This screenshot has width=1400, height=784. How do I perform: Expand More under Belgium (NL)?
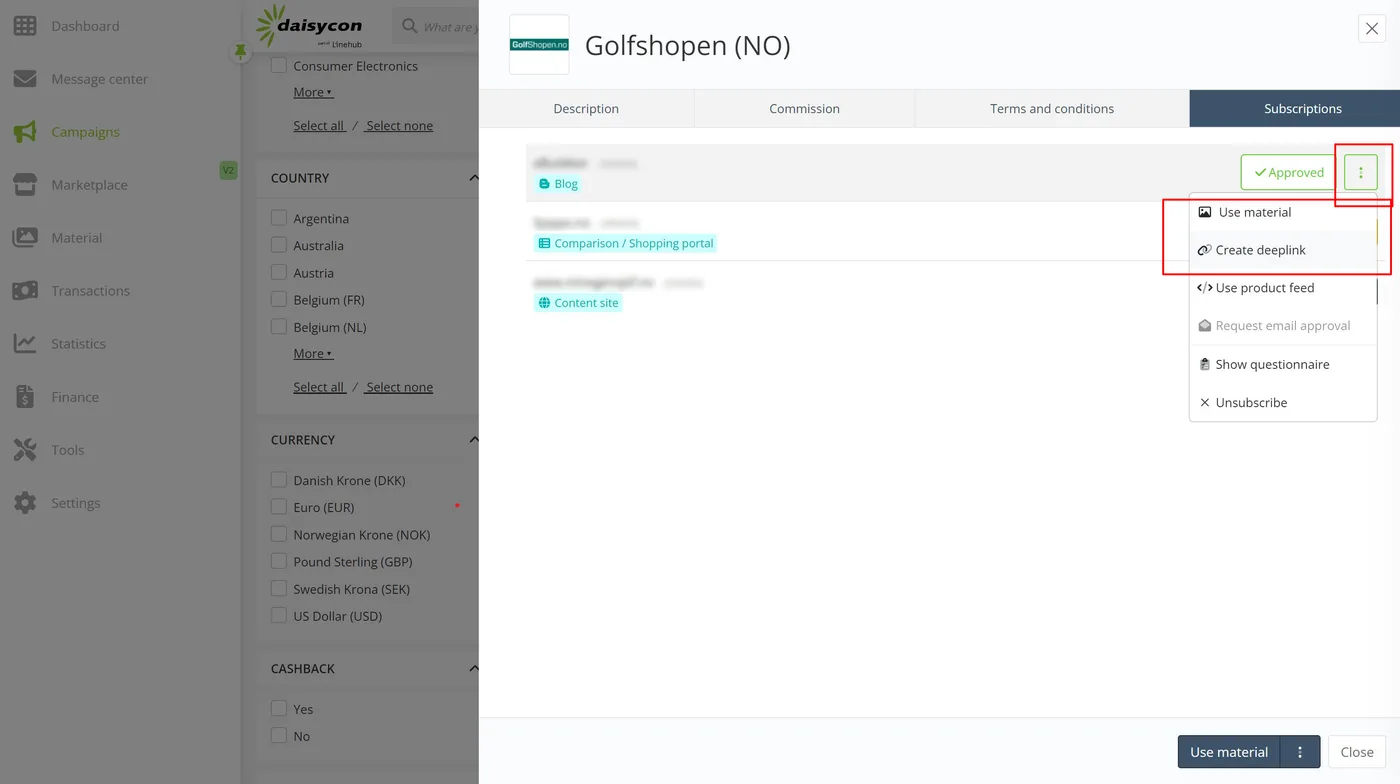[313, 354]
